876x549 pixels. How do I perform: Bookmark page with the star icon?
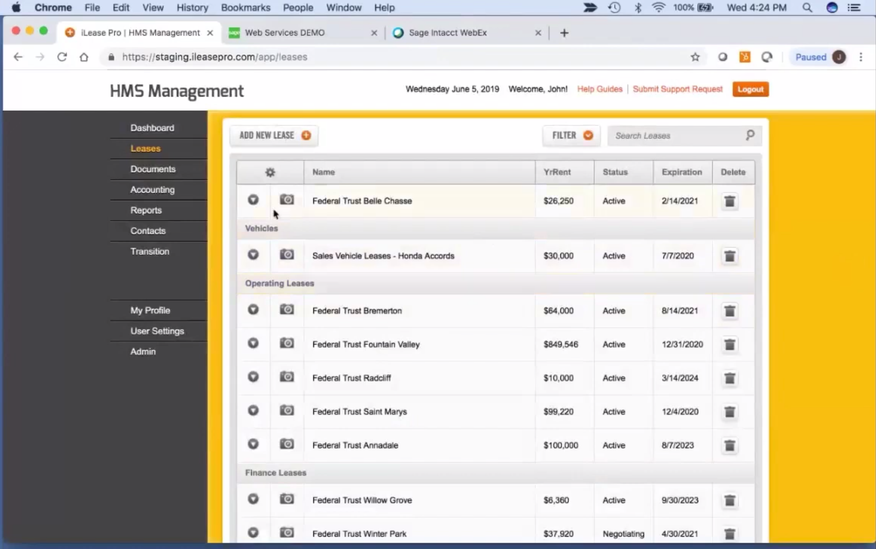[695, 57]
